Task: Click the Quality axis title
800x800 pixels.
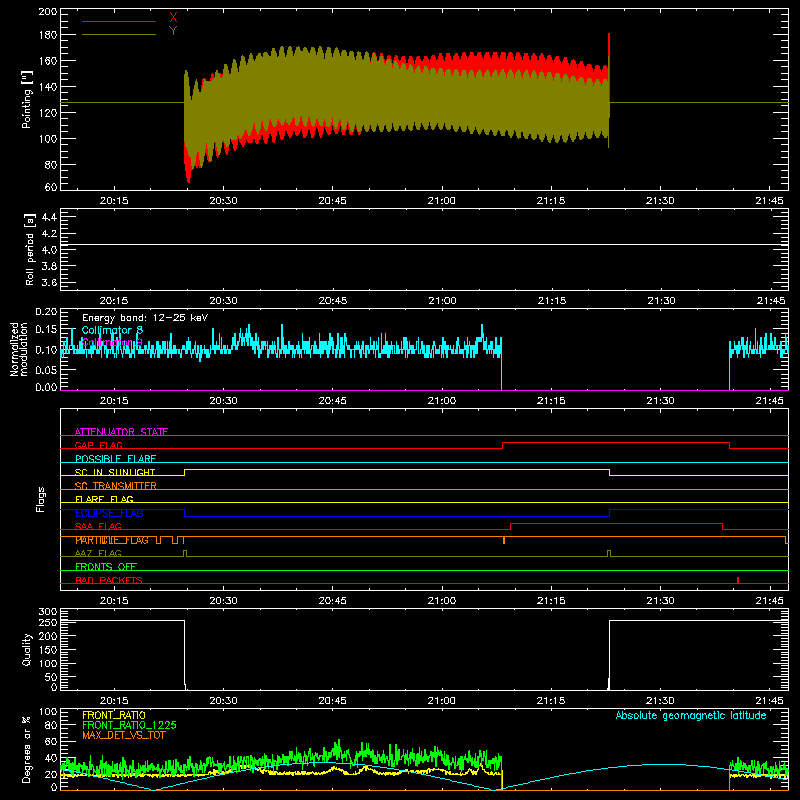Action: (x=27, y=649)
